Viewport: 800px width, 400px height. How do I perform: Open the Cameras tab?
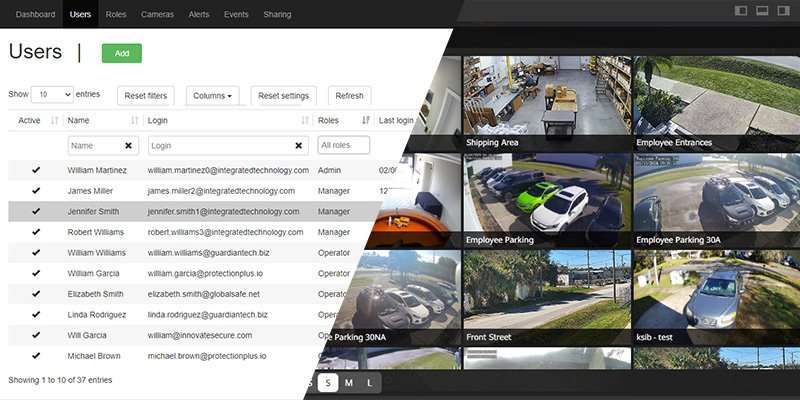click(x=157, y=14)
